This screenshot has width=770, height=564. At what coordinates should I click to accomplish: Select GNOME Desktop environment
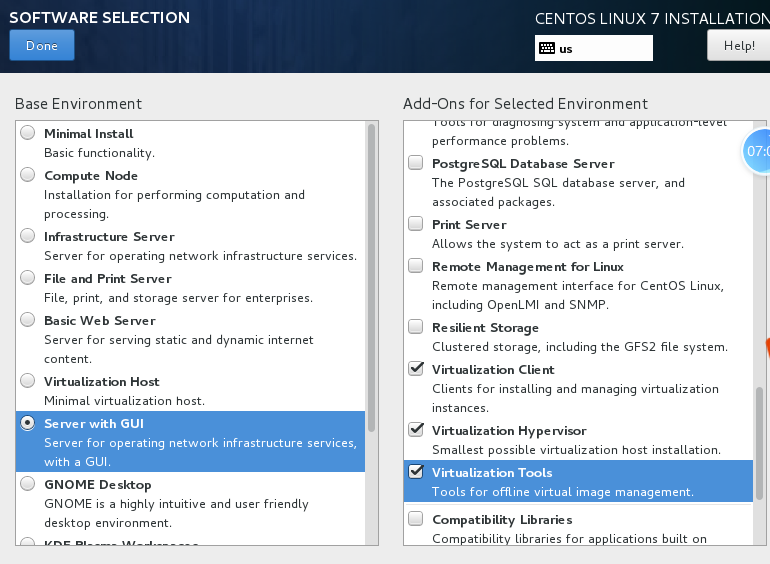(27, 484)
